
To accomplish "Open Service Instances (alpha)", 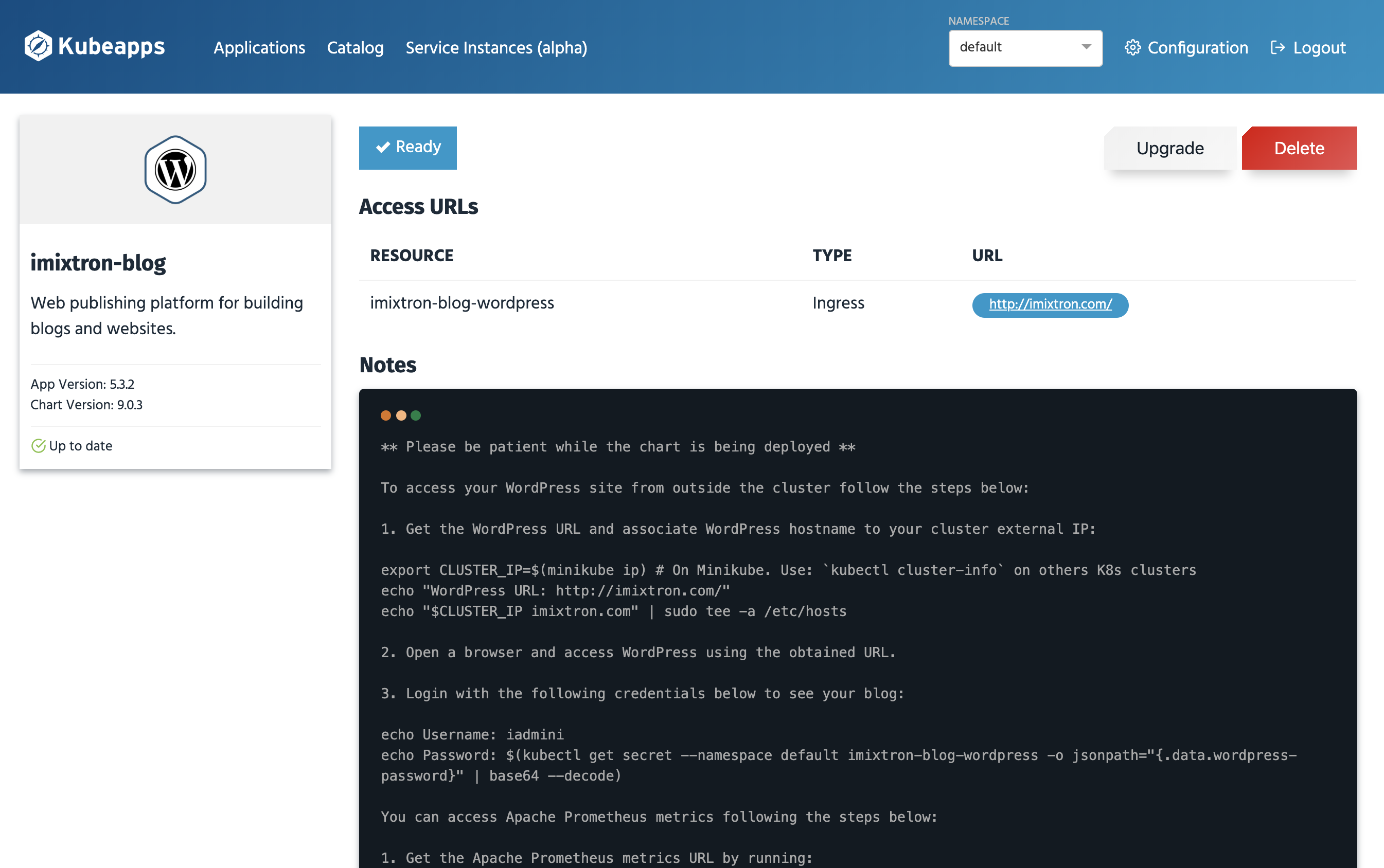I will click(x=495, y=48).
